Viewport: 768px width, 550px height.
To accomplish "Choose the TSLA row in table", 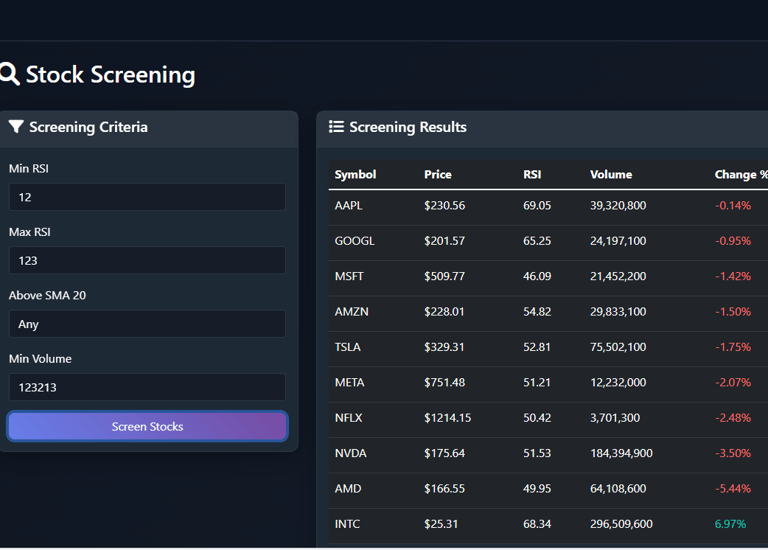I will coord(348,347).
